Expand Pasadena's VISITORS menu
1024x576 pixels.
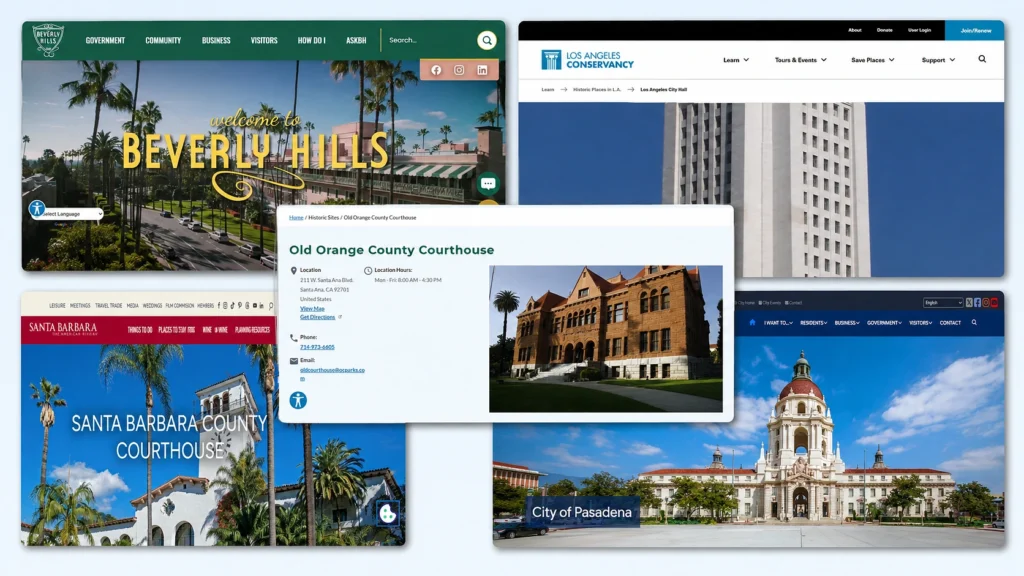(920, 323)
